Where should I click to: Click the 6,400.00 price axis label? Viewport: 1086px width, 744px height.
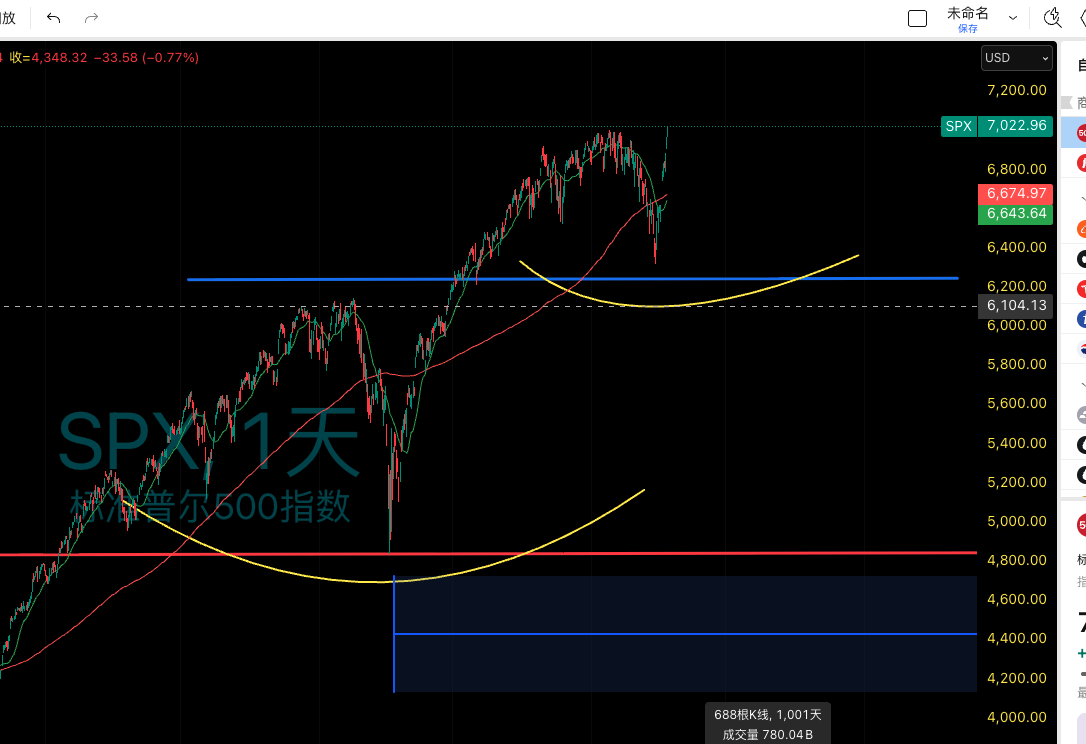point(1016,247)
